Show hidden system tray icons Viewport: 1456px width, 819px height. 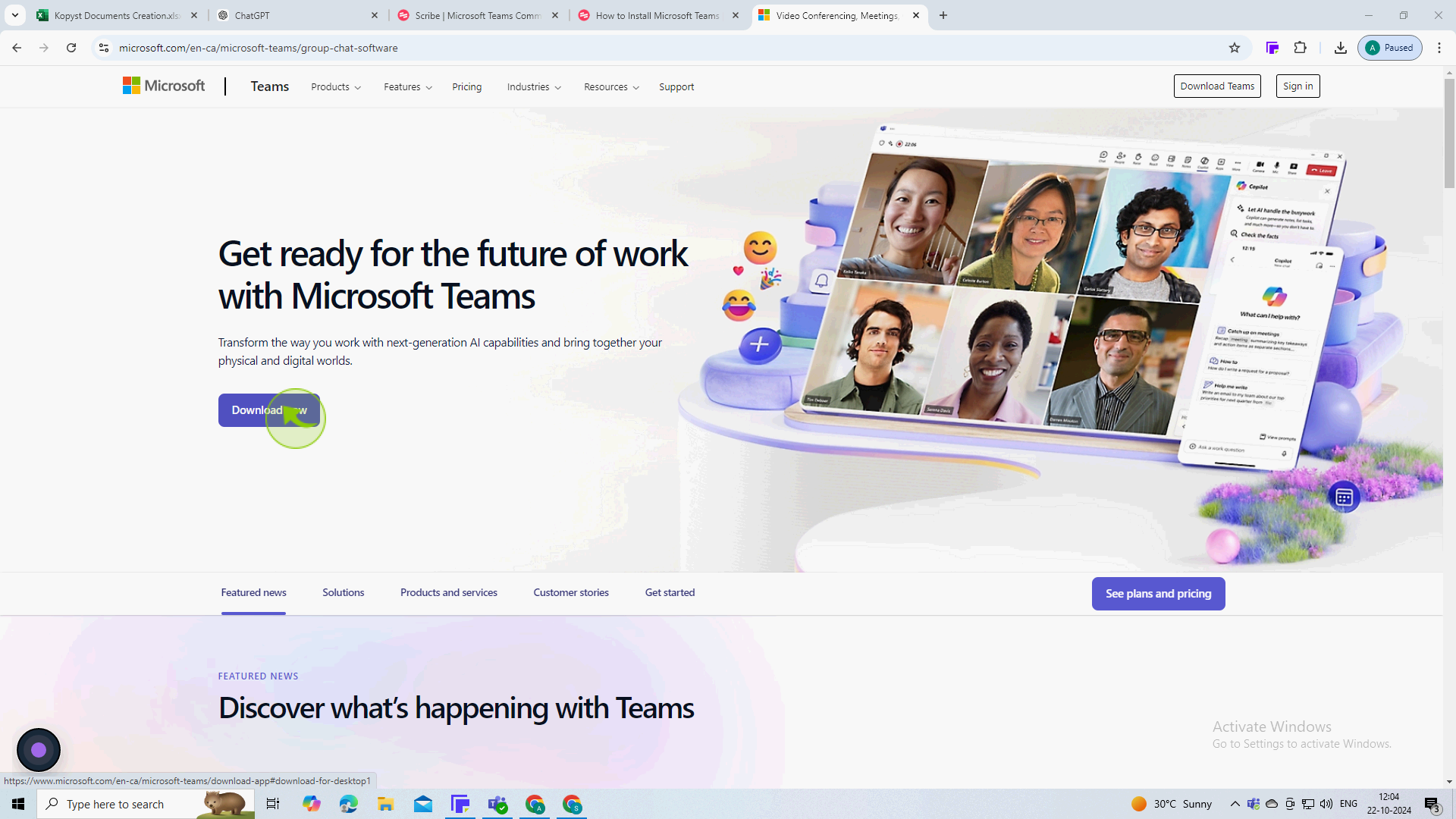tap(1235, 804)
